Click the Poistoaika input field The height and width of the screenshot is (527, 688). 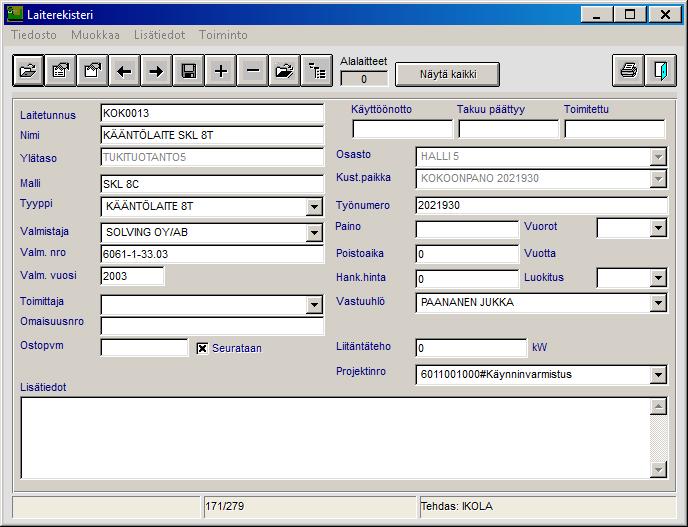pos(467,254)
